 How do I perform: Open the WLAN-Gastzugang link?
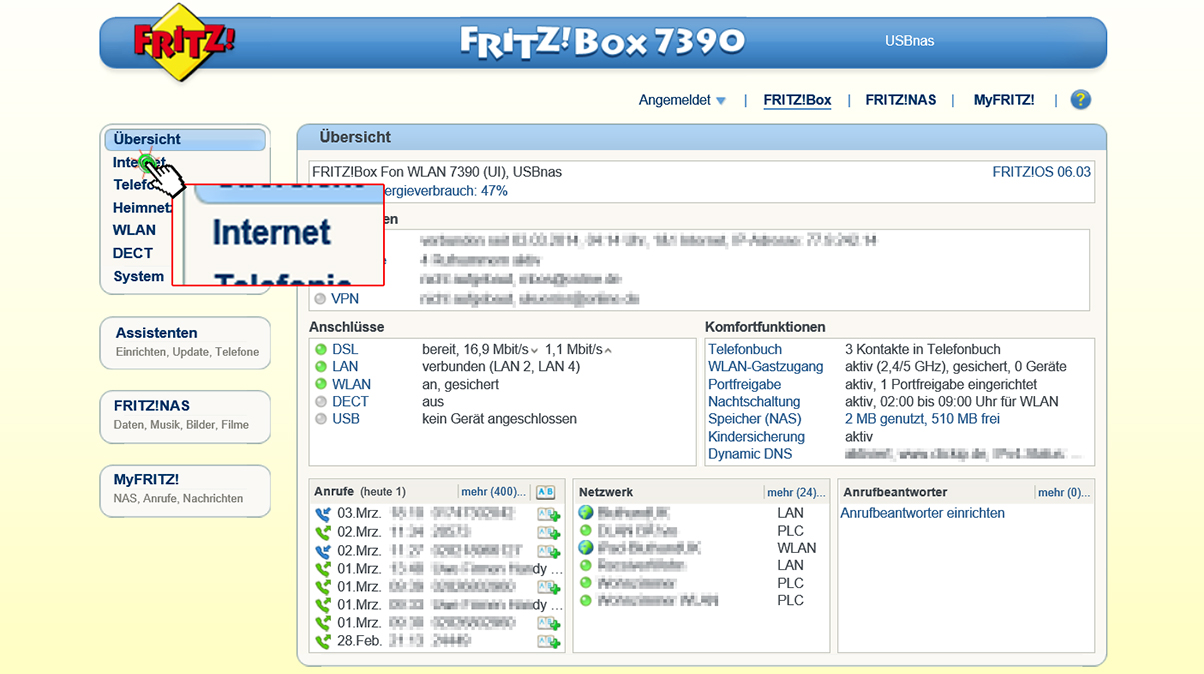click(x=765, y=367)
